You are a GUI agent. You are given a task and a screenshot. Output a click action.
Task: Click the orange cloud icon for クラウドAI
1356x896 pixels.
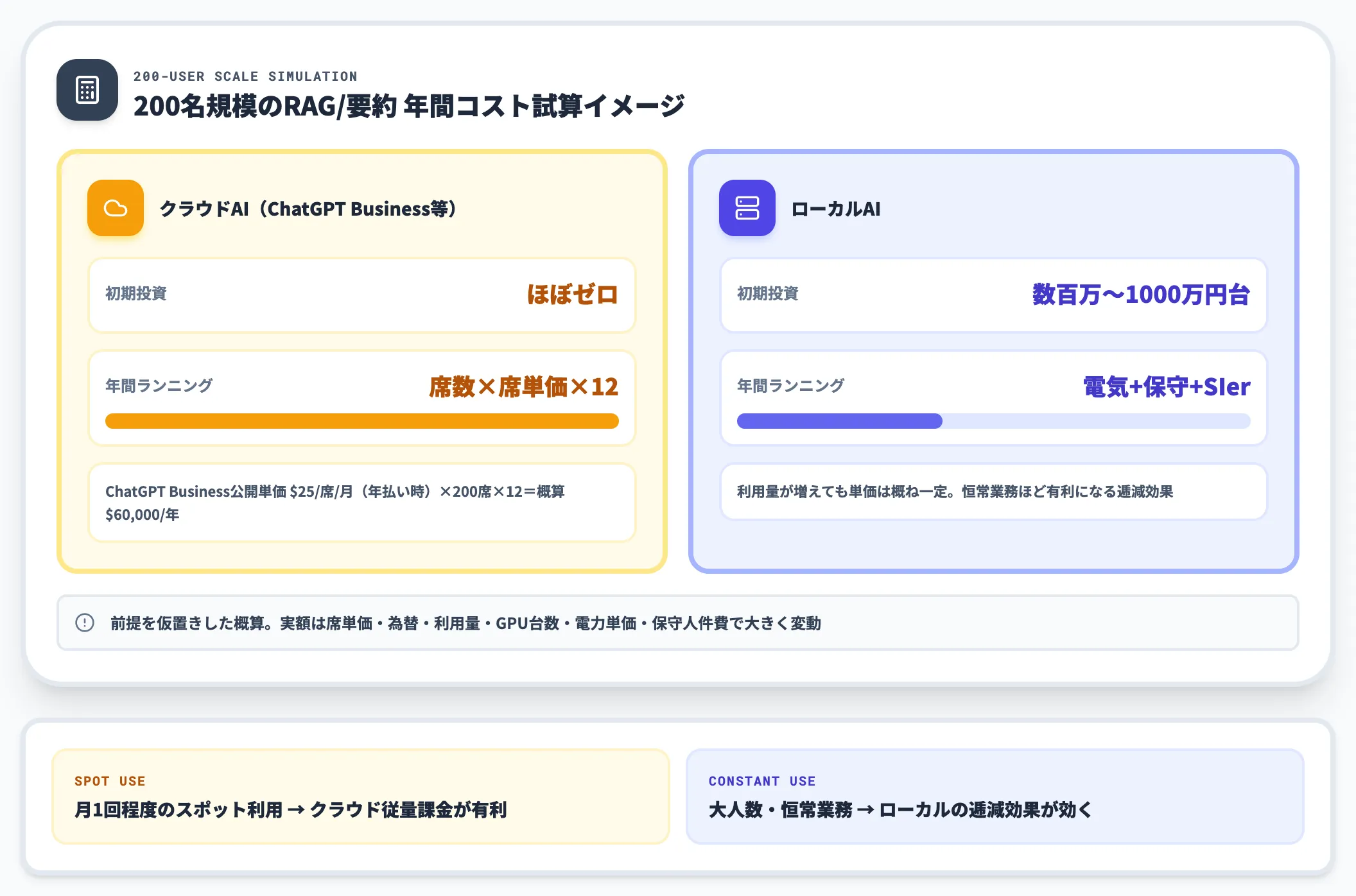(116, 208)
